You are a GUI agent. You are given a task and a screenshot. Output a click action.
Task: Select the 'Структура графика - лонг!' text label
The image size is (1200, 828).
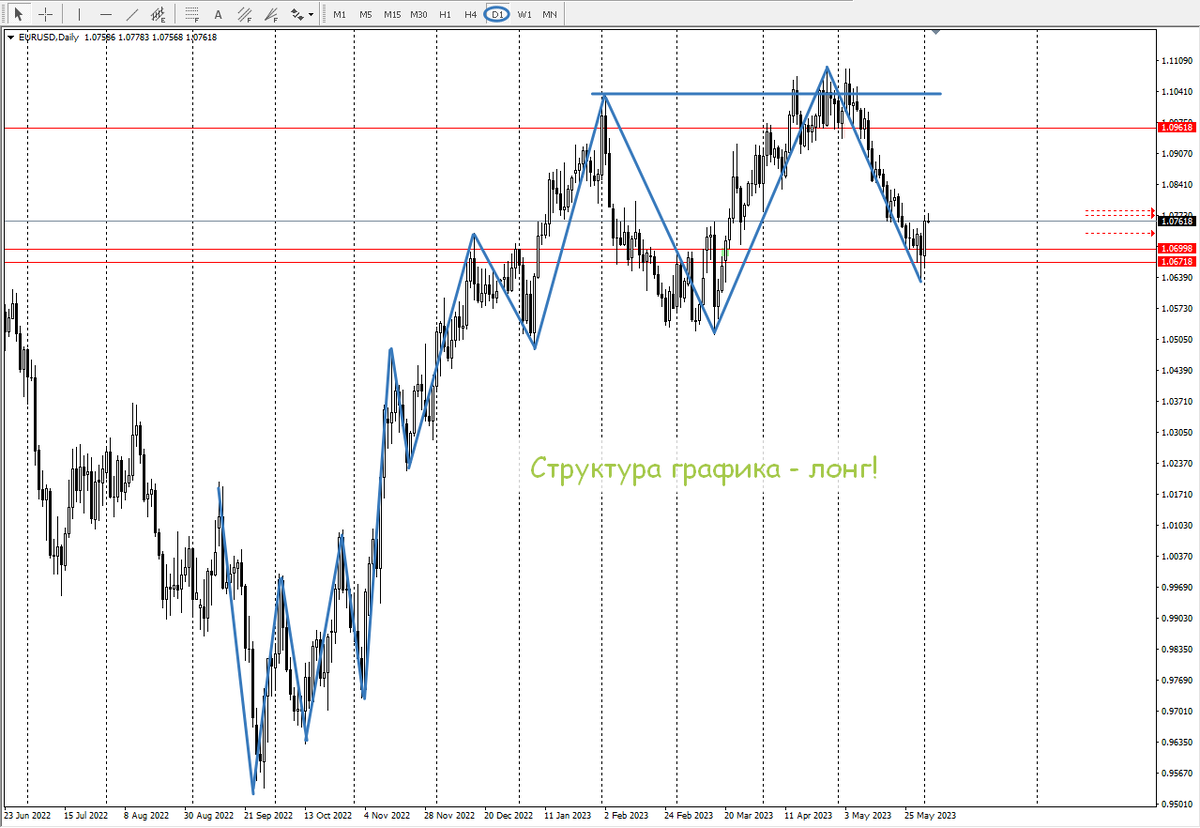click(x=704, y=467)
